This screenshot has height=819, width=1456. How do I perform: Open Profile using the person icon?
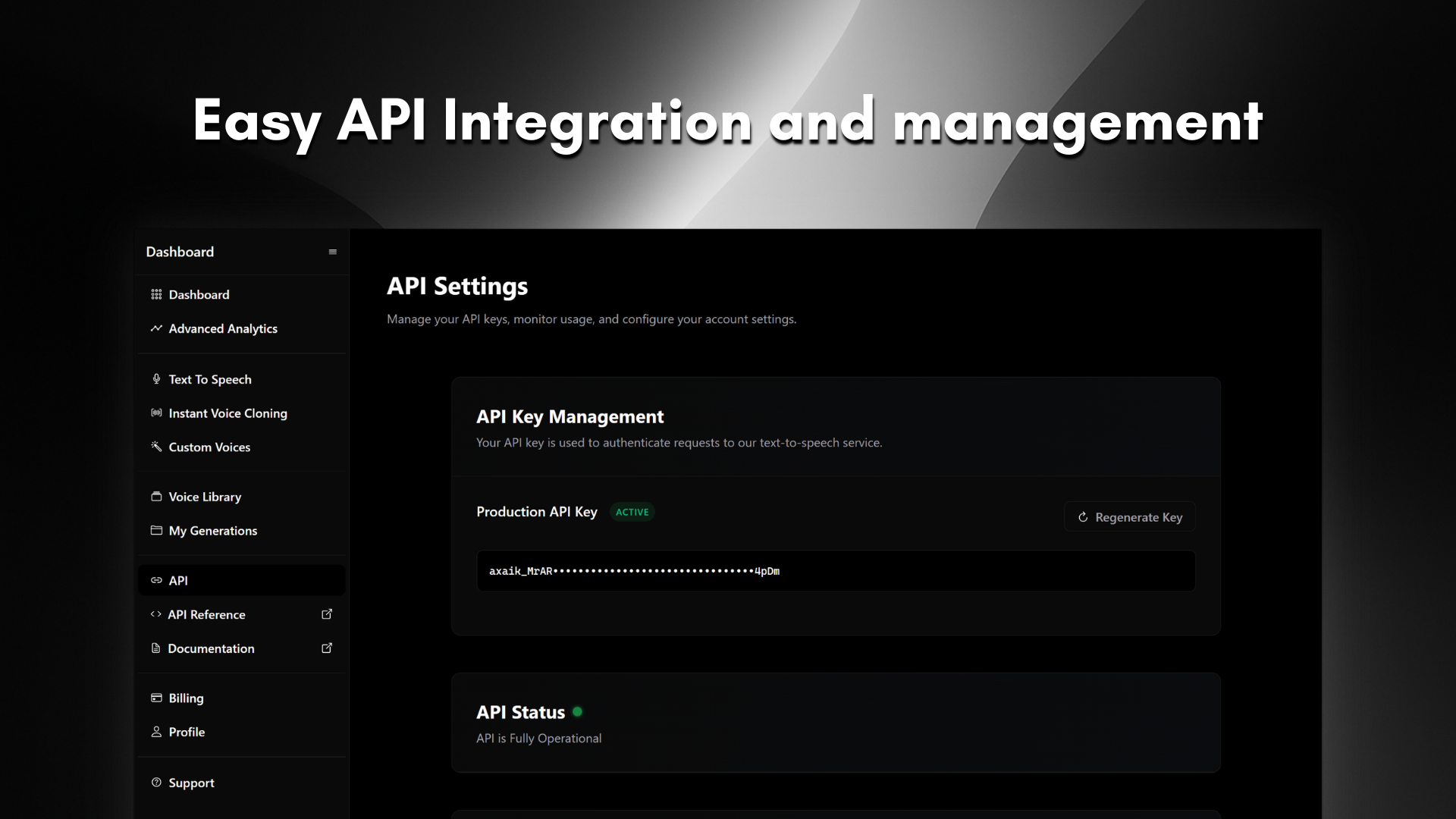[x=156, y=732]
